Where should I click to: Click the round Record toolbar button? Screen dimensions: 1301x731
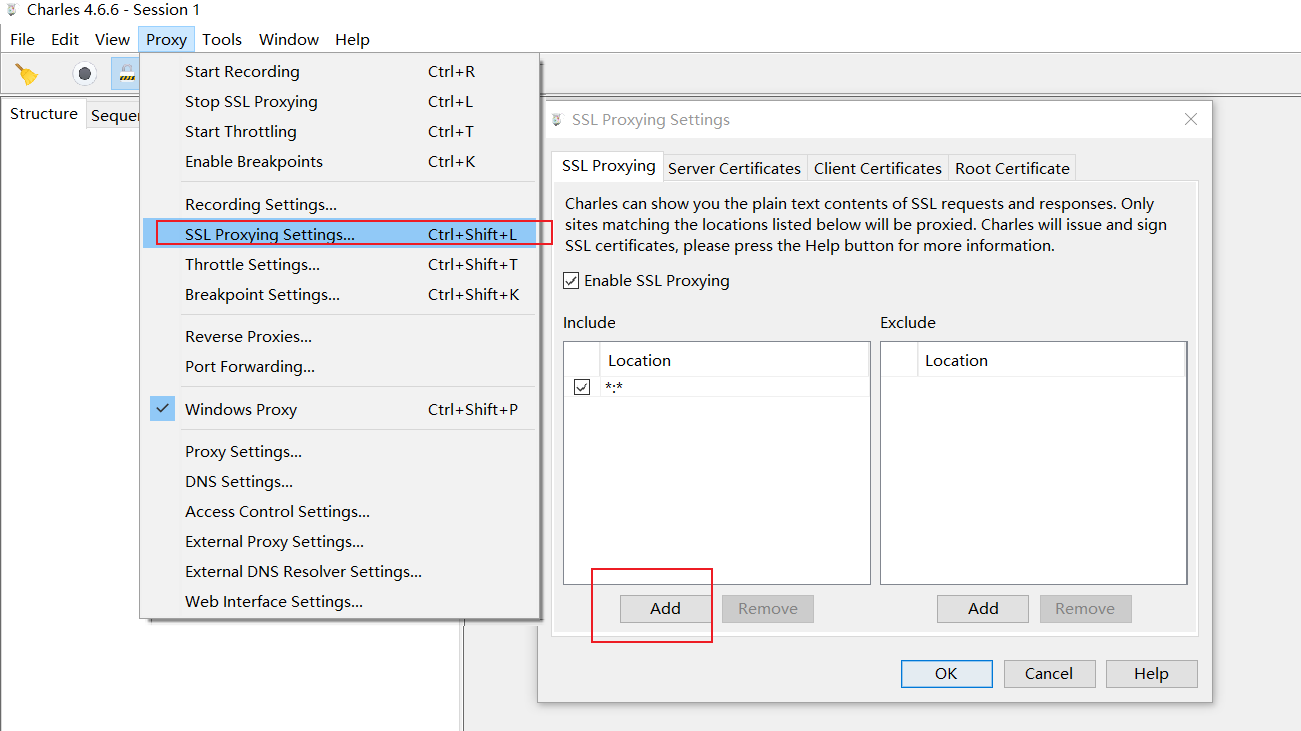(x=85, y=74)
